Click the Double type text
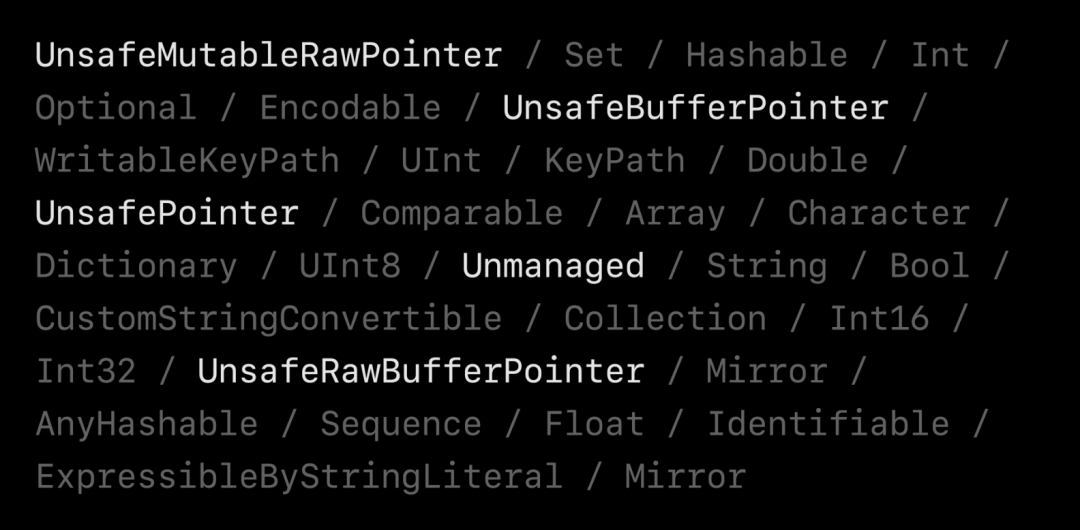The height and width of the screenshot is (530, 1080). (807, 161)
